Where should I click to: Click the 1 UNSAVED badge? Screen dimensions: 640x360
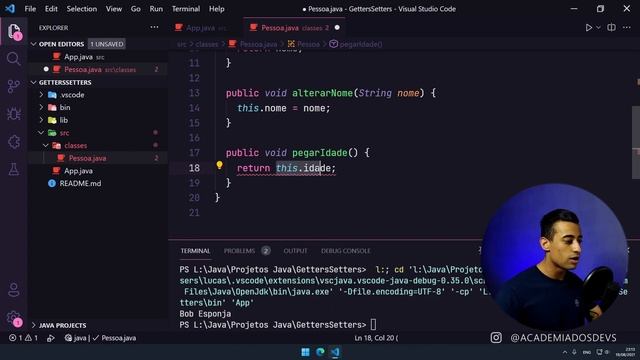click(x=107, y=44)
